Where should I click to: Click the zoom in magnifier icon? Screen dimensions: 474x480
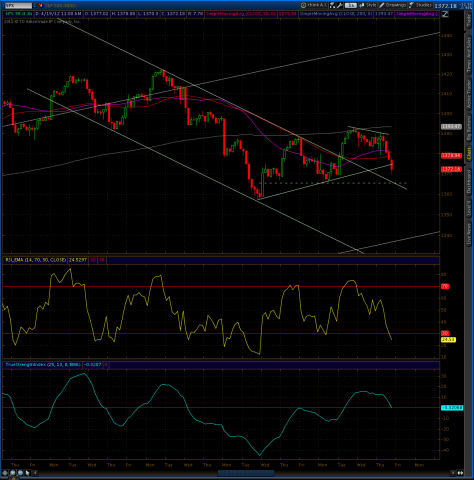coord(12,473)
